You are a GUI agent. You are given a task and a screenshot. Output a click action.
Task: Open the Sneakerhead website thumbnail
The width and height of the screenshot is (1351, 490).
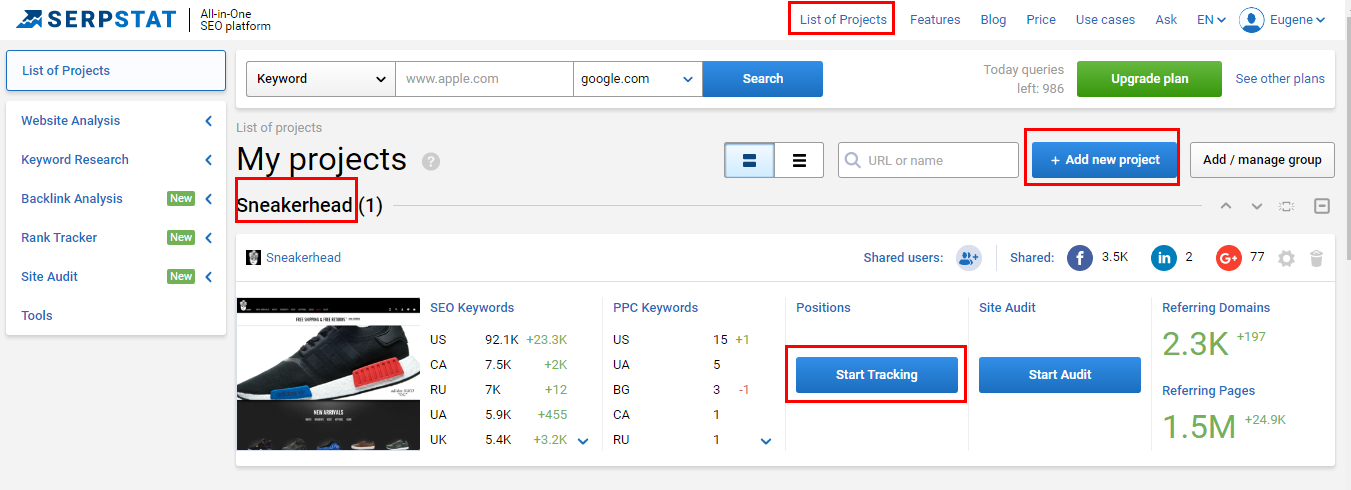pyautogui.click(x=328, y=373)
